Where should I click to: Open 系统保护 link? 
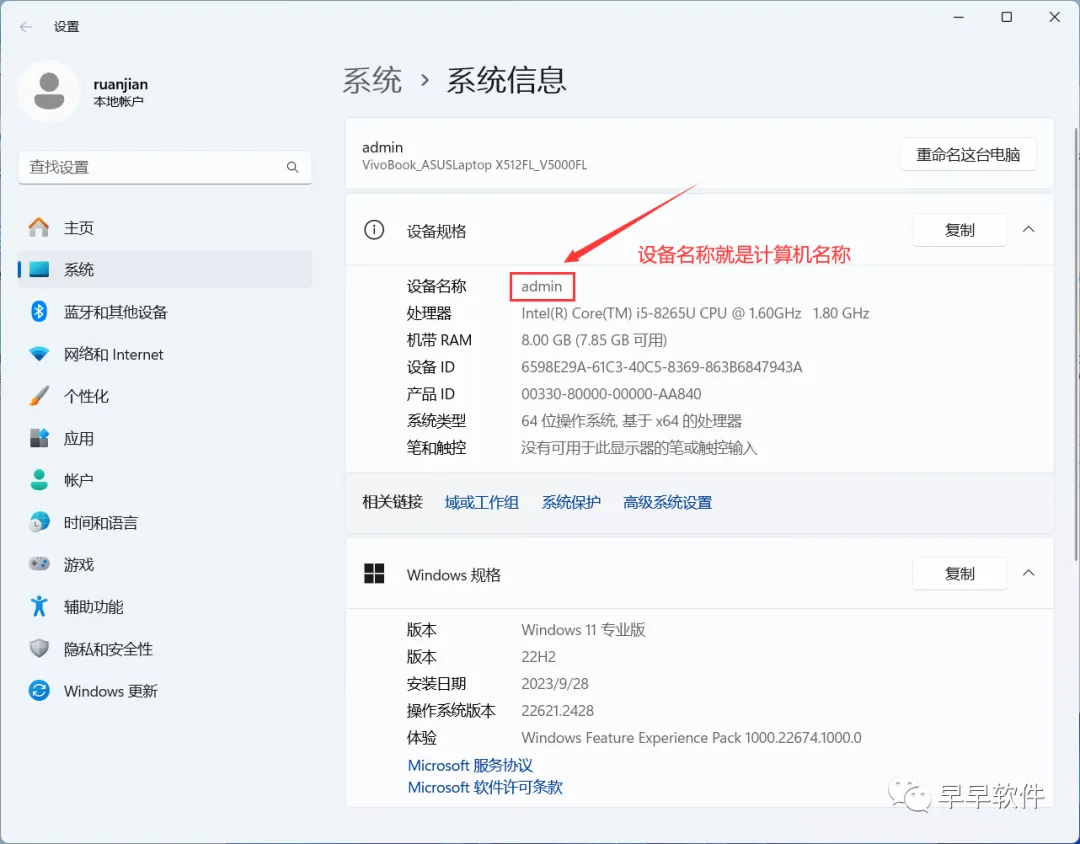pos(571,502)
